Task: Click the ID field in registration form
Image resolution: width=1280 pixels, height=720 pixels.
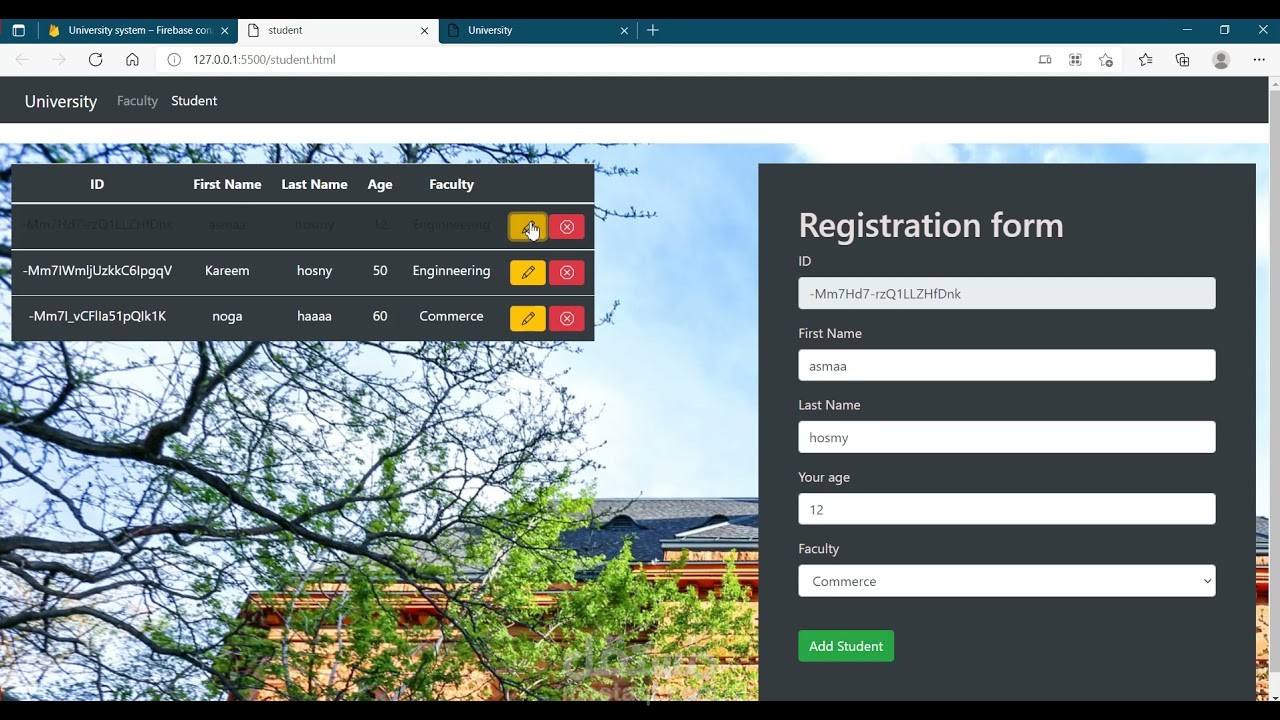Action: coord(1007,294)
